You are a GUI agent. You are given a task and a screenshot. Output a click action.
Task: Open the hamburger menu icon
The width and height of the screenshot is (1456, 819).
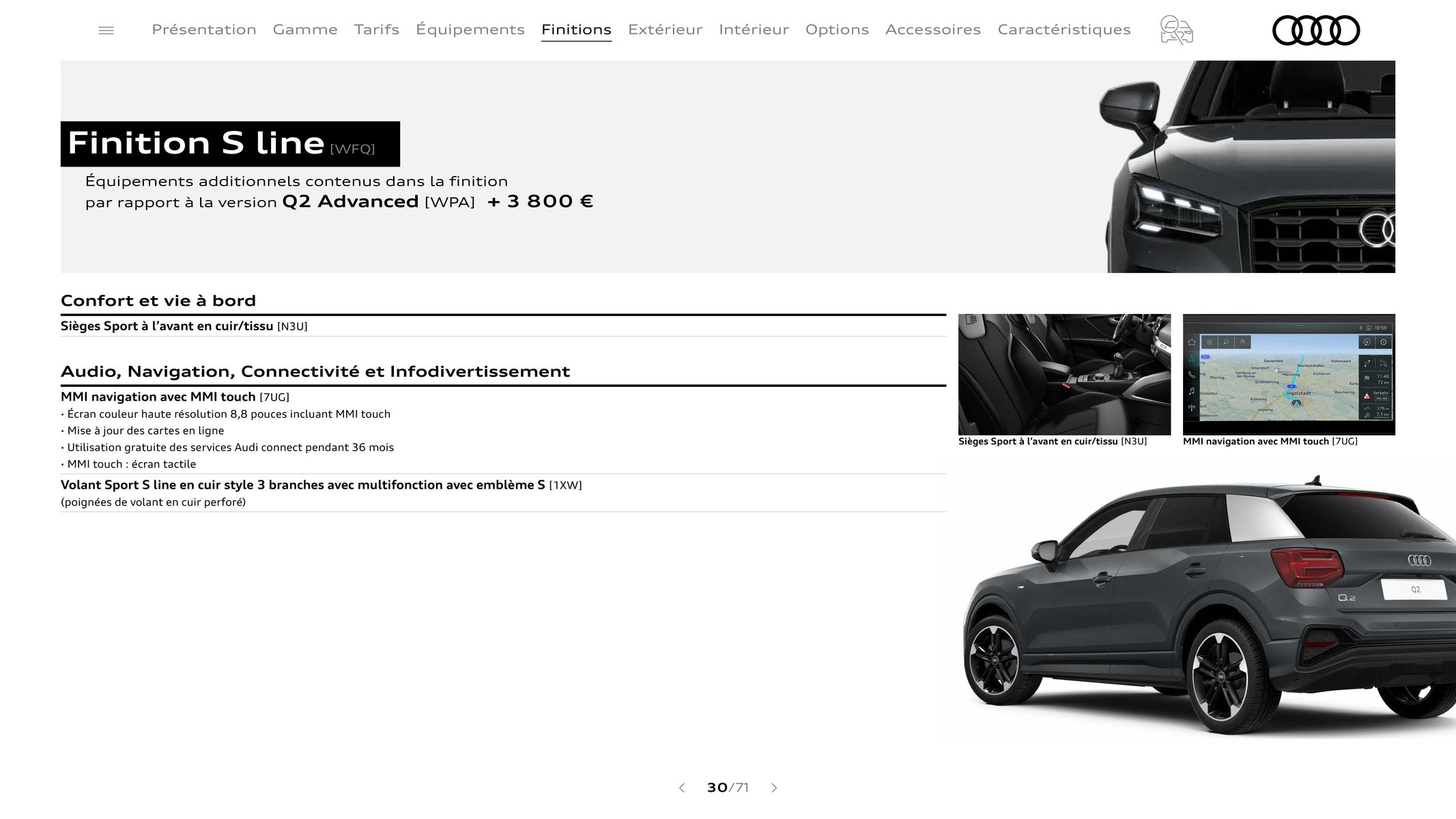click(x=106, y=31)
